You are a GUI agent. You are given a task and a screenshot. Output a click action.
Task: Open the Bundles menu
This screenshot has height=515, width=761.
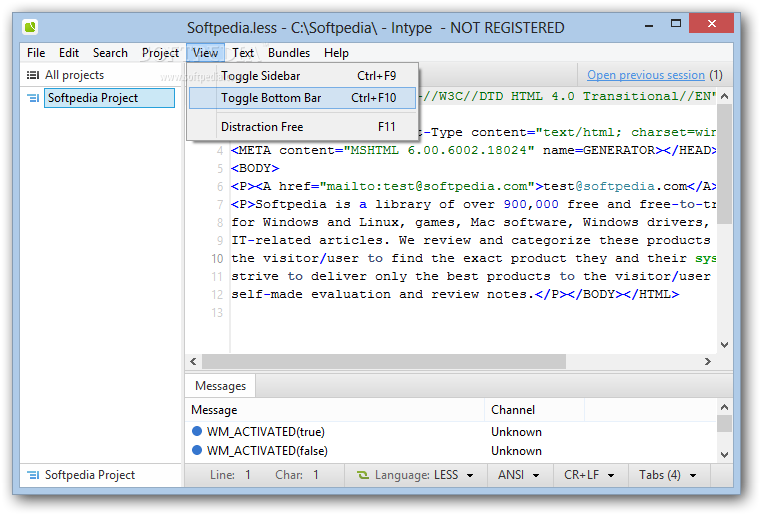pos(289,53)
